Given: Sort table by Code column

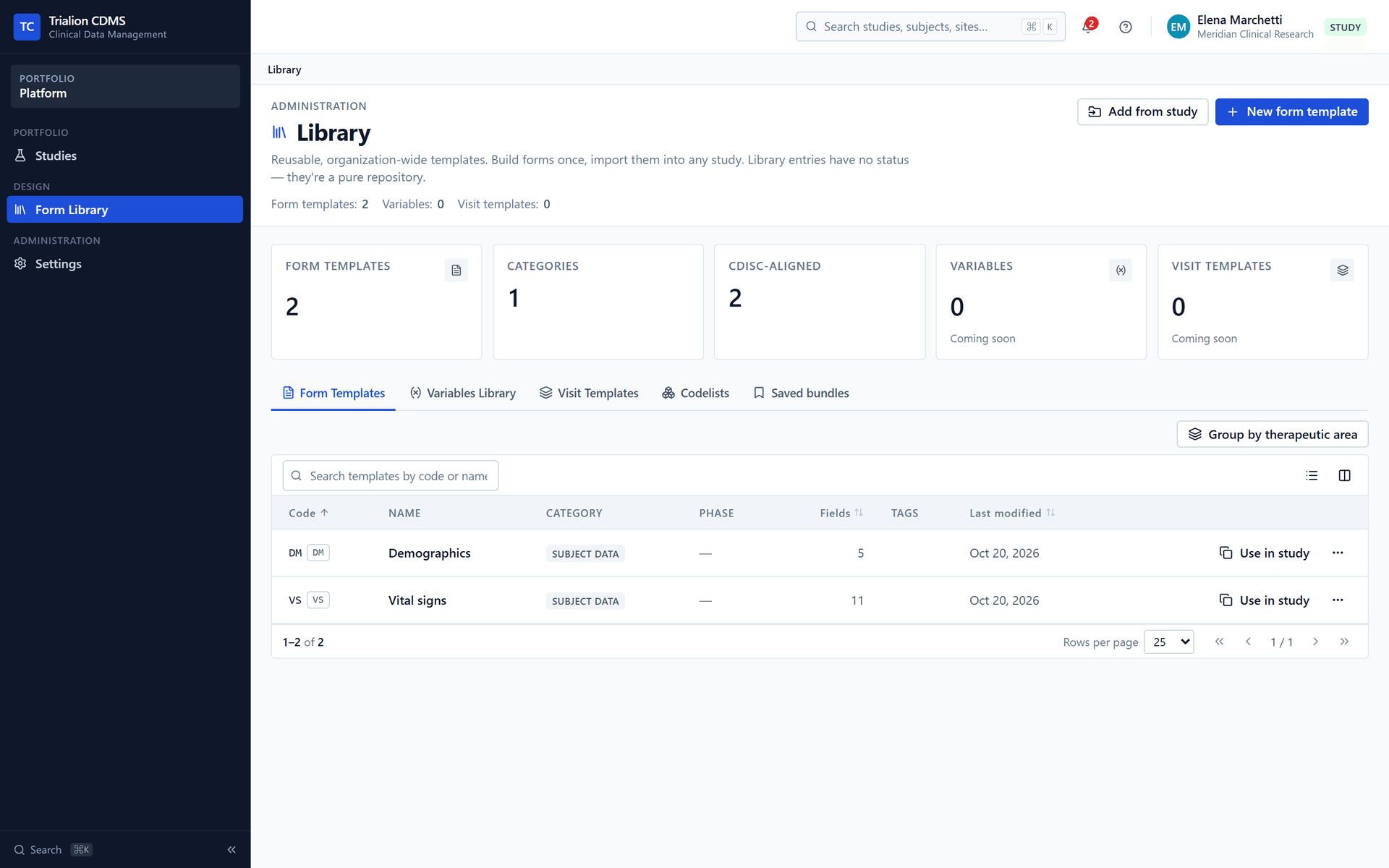Looking at the screenshot, I should [308, 513].
